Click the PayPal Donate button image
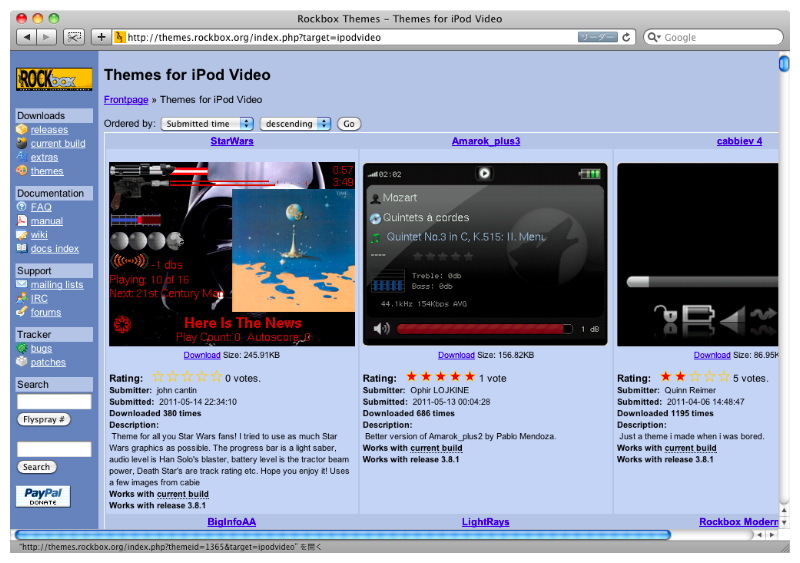Image resolution: width=800 pixels, height=563 pixels. (42, 497)
